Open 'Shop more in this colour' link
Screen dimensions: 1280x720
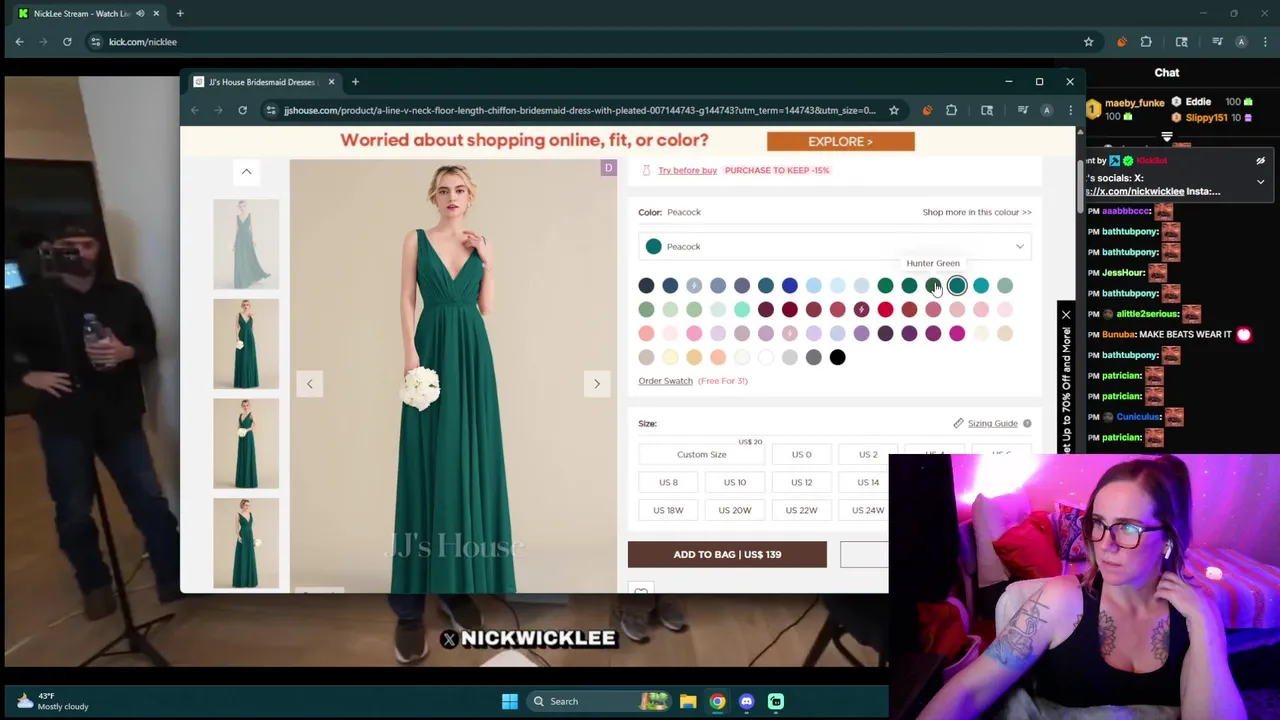click(x=976, y=212)
